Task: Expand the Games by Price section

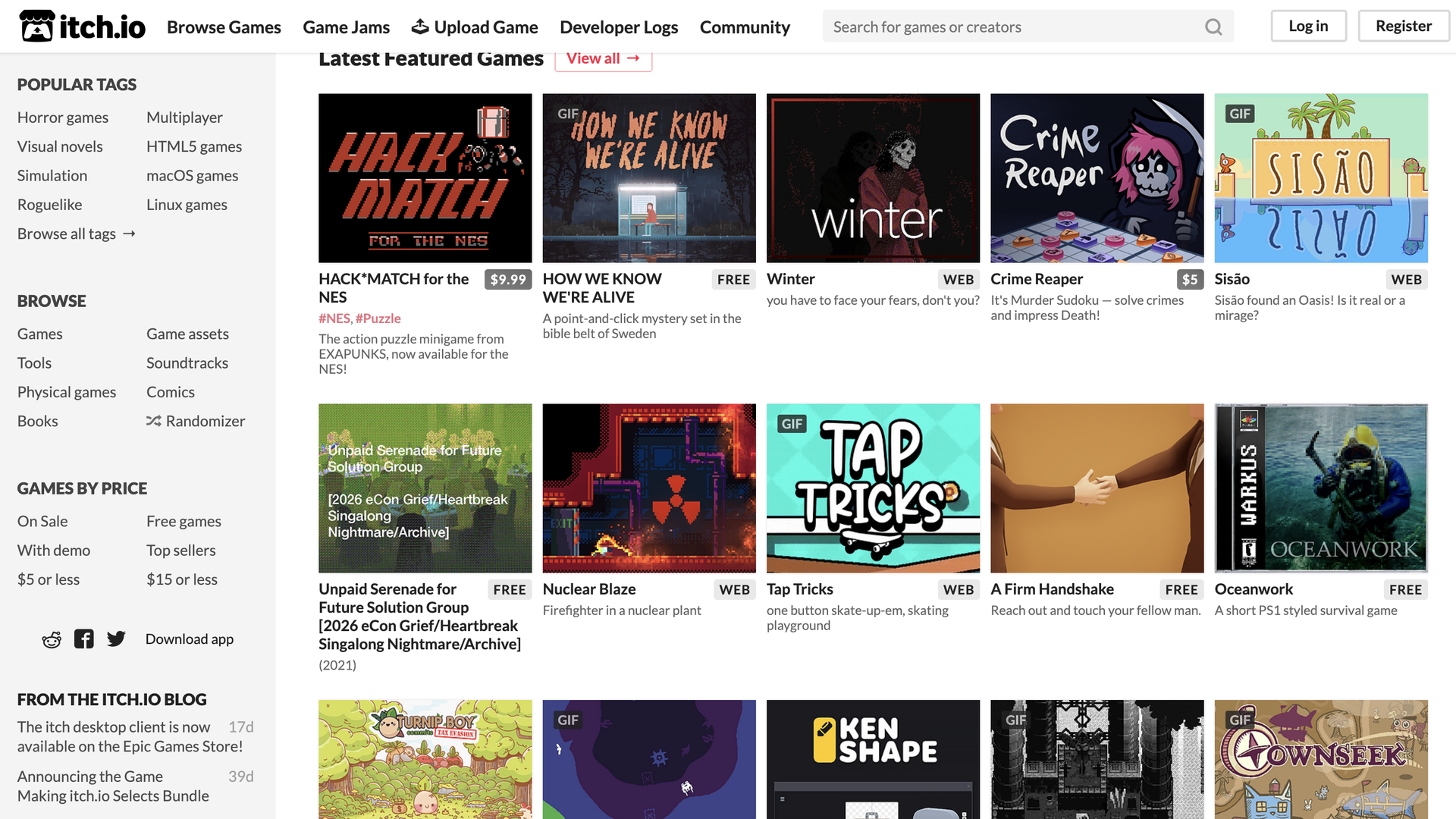Action: click(82, 488)
